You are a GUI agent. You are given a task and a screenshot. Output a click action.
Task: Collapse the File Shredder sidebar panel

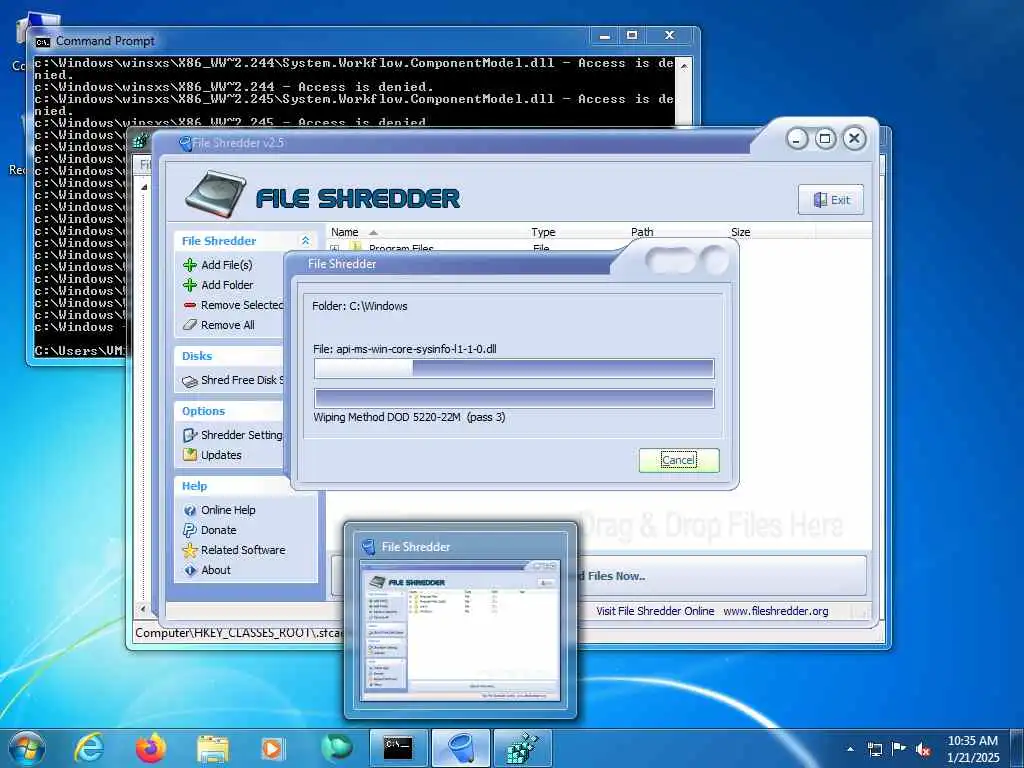point(305,241)
